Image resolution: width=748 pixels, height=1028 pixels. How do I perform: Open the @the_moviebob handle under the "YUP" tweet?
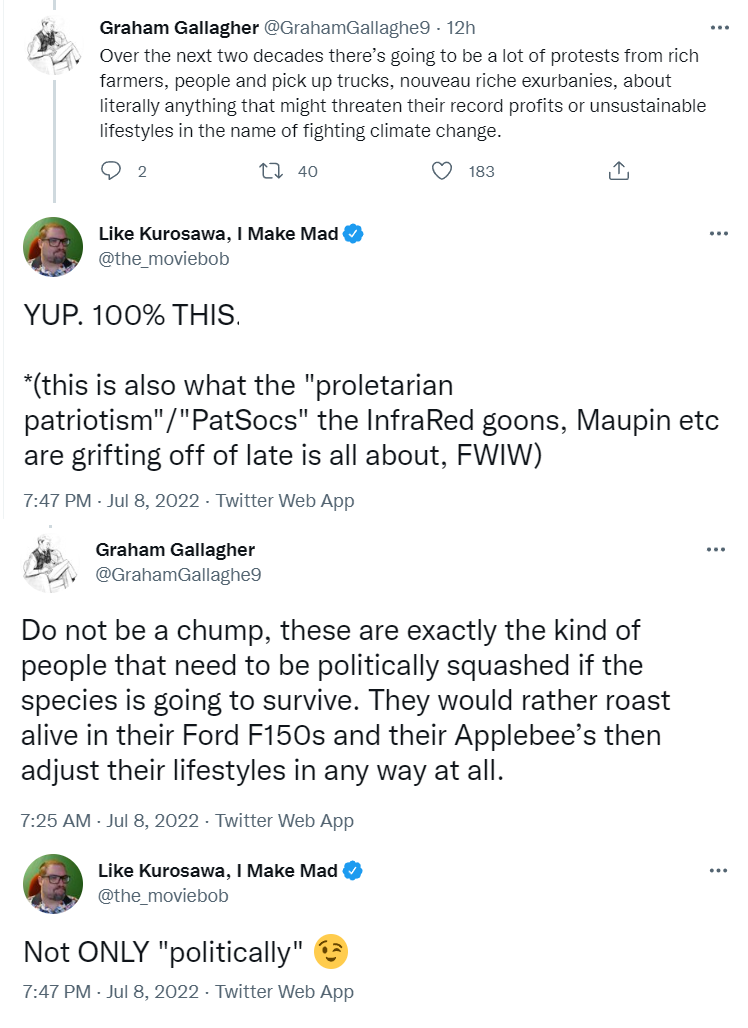click(x=162, y=260)
